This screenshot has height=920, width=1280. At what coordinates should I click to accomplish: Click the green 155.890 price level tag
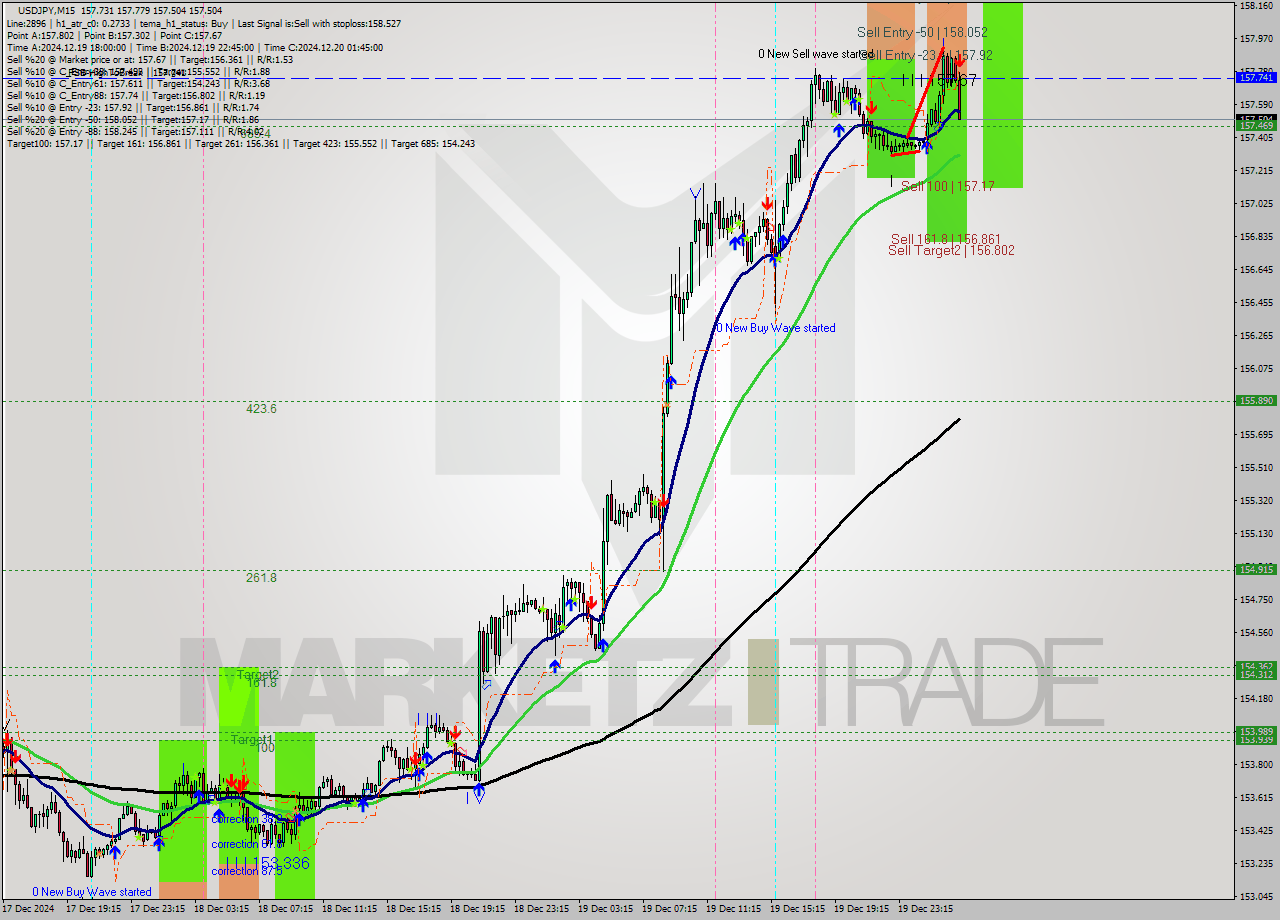(x=1256, y=400)
